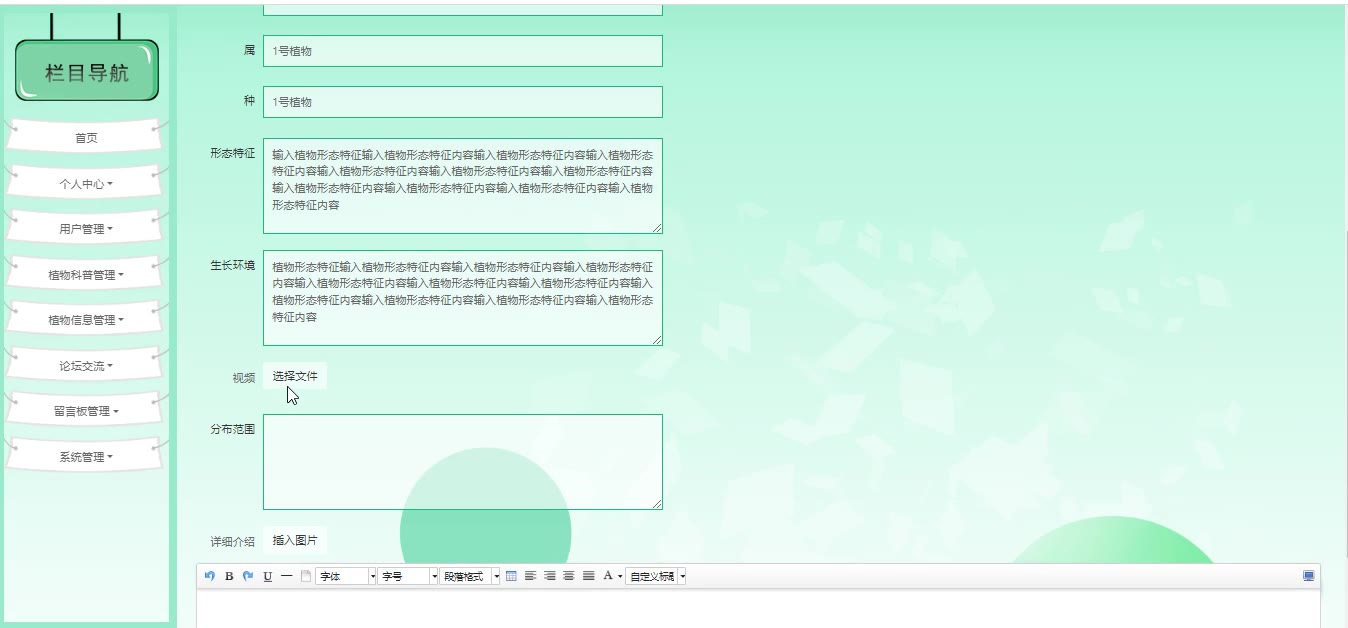Expand 植物信息管理 menu

coord(86,320)
